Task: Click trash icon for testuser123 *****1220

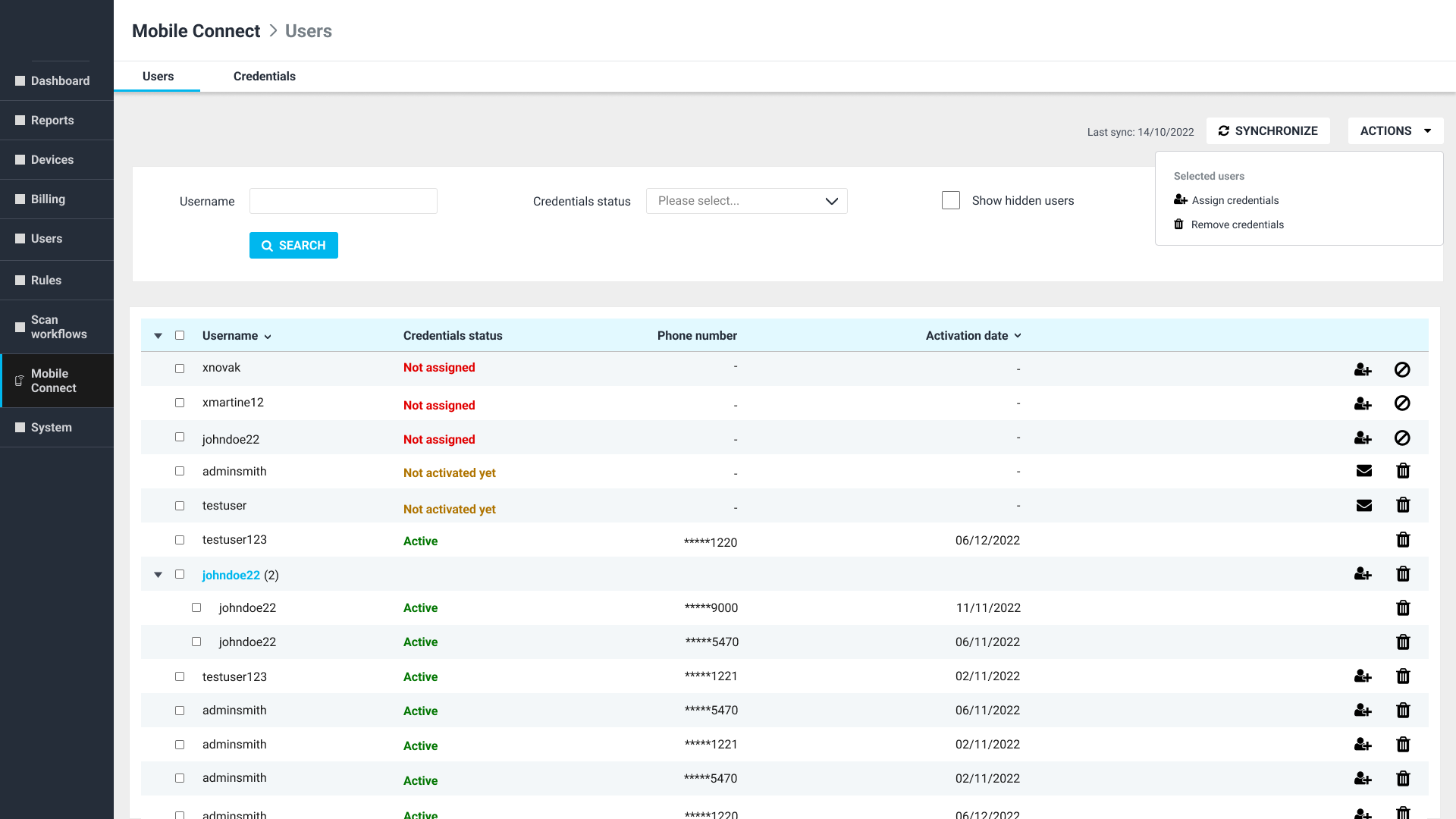Action: coord(1403,540)
